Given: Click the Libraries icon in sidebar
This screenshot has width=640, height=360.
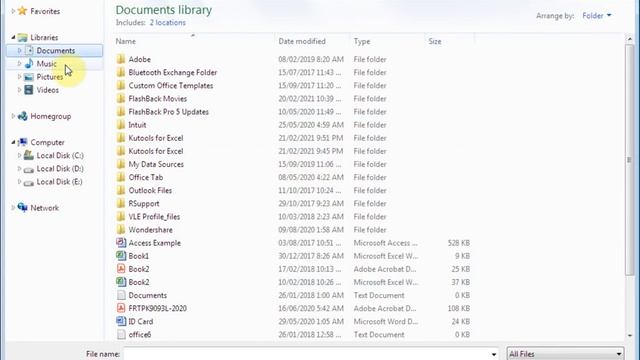Looking at the screenshot, I should (22, 38).
